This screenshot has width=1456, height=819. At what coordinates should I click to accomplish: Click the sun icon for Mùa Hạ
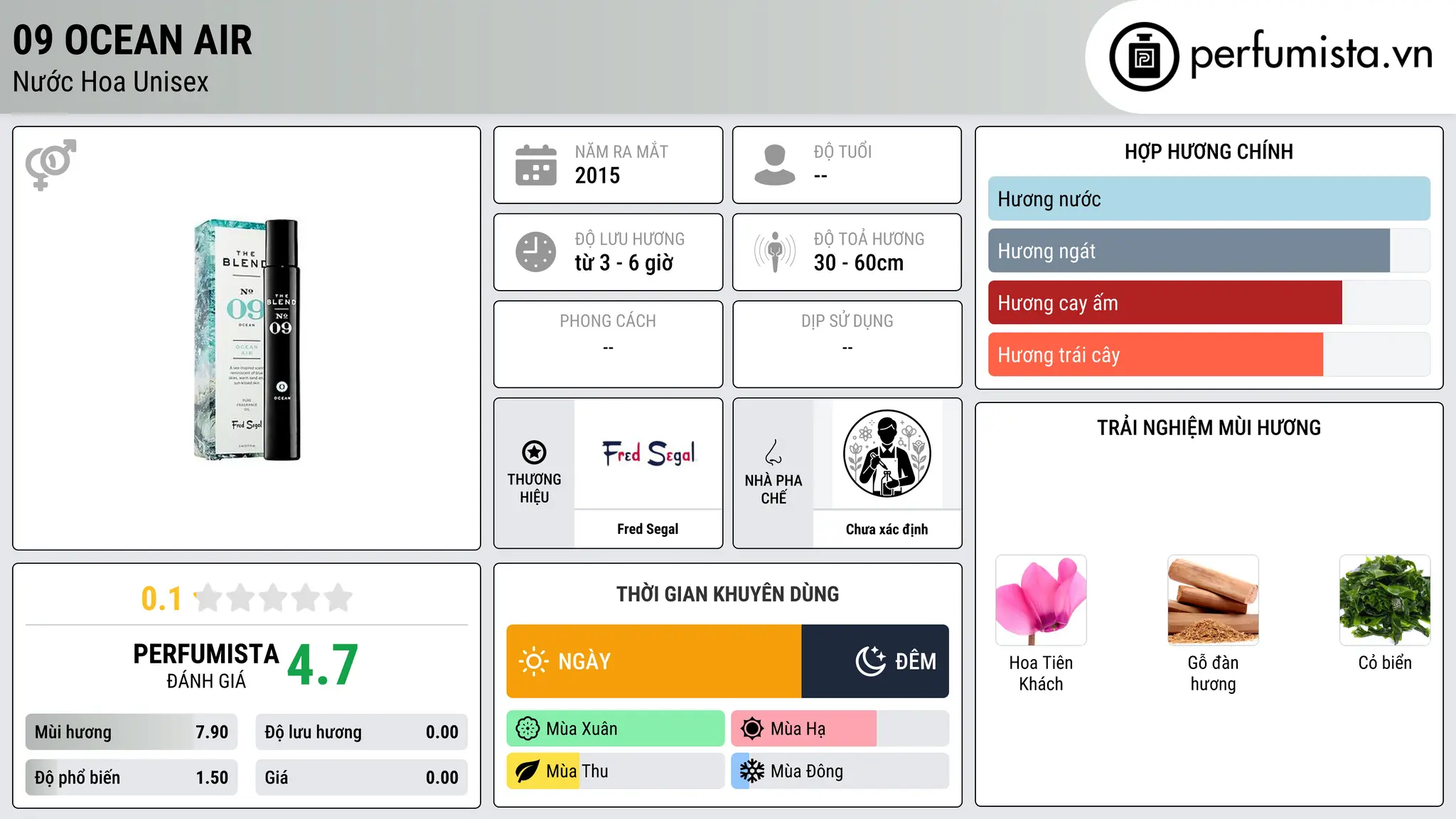click(x=752, y=729)
